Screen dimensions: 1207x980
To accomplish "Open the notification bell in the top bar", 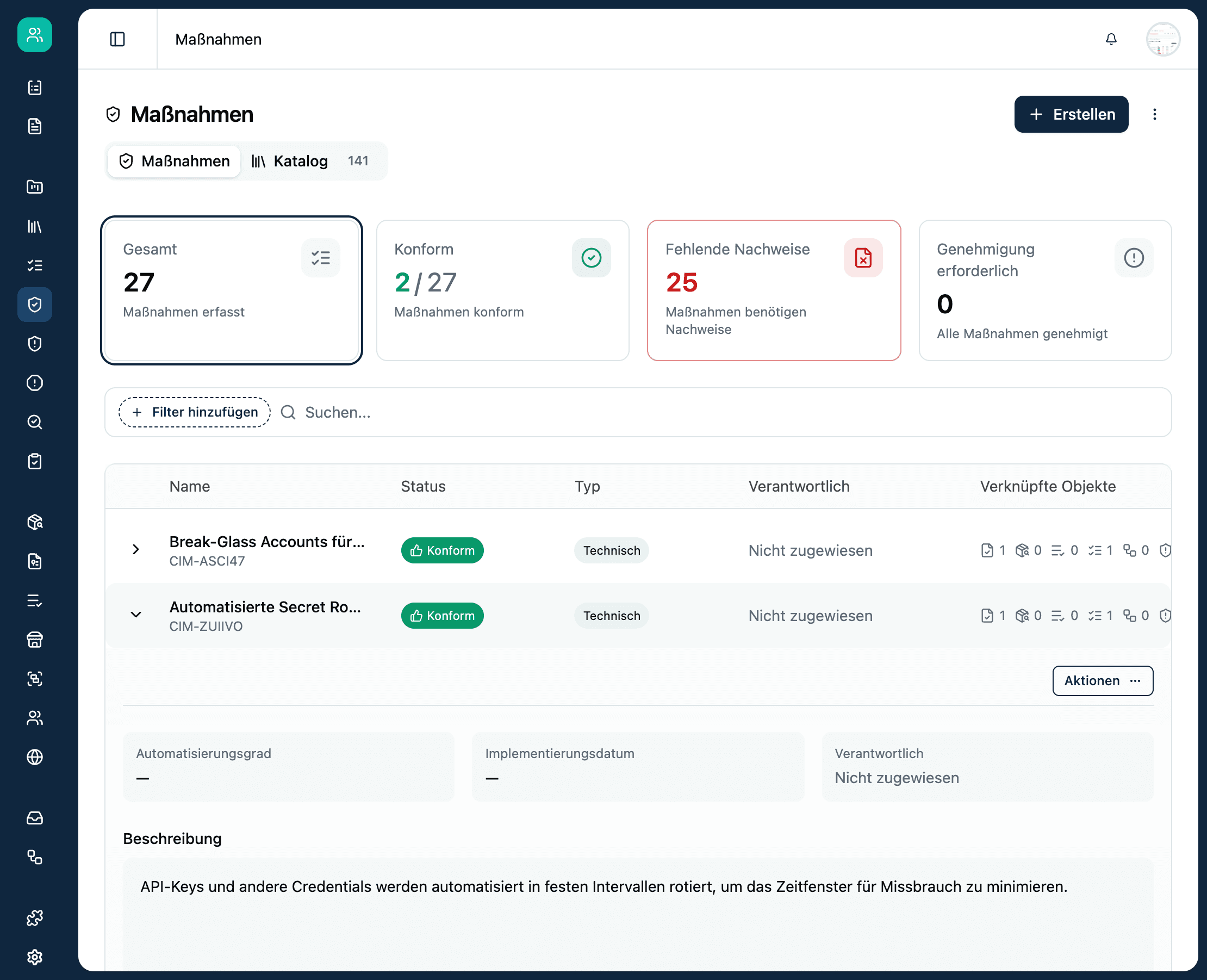I will tap(1111, 40).
